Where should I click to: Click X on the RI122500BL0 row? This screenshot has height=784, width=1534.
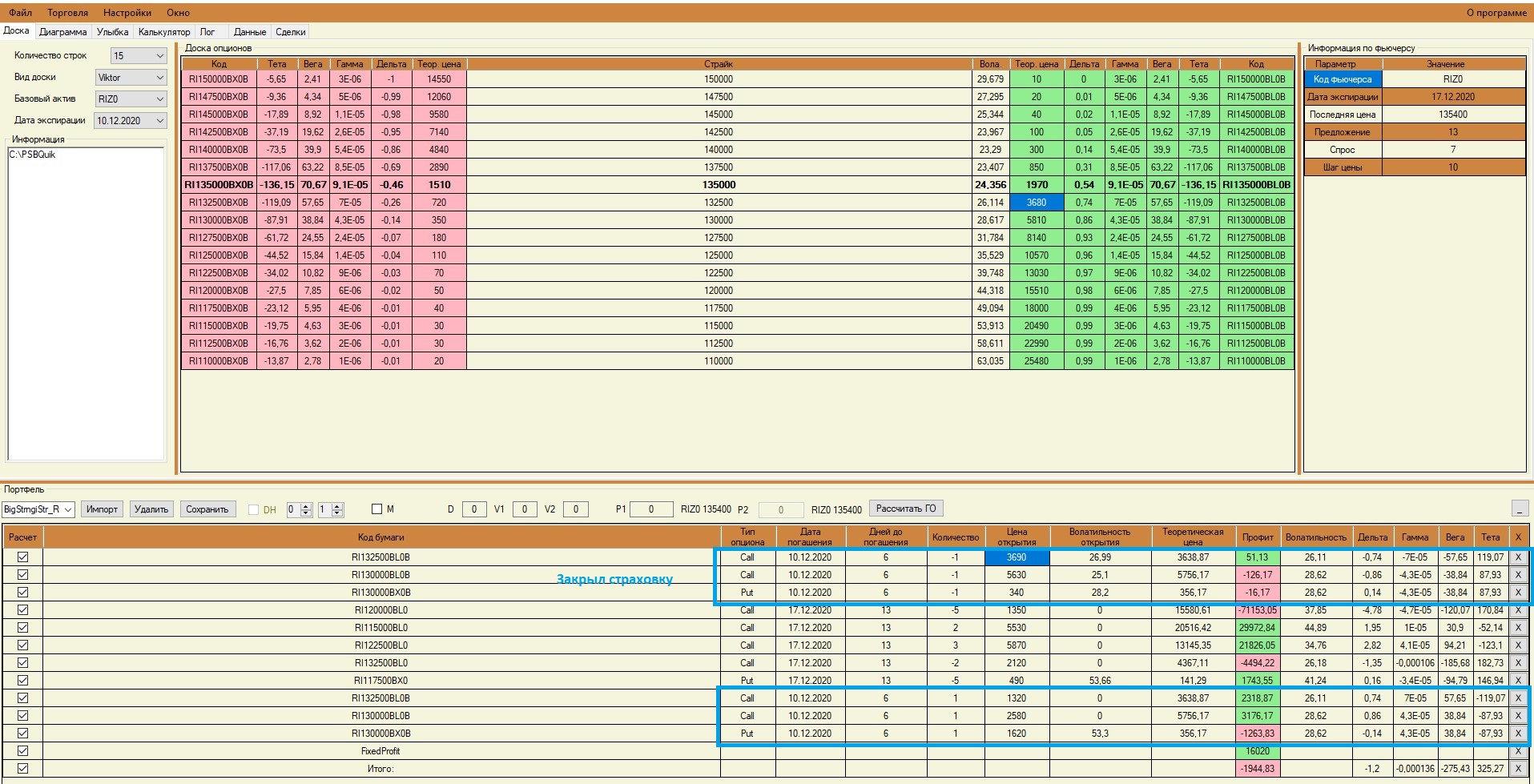coord(1518,645)
